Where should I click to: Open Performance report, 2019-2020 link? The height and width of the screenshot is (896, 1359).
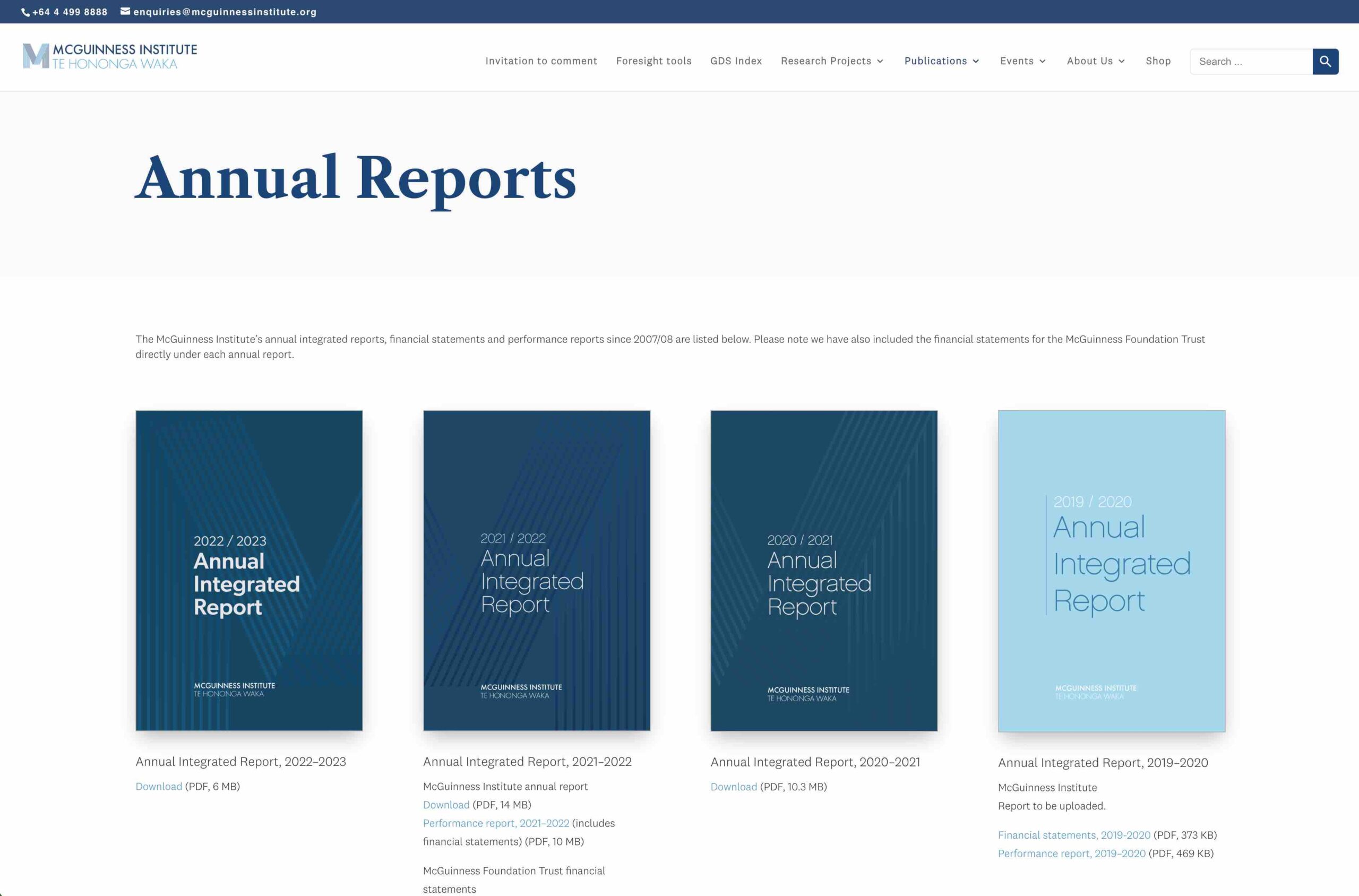[x=1072, y=853]
